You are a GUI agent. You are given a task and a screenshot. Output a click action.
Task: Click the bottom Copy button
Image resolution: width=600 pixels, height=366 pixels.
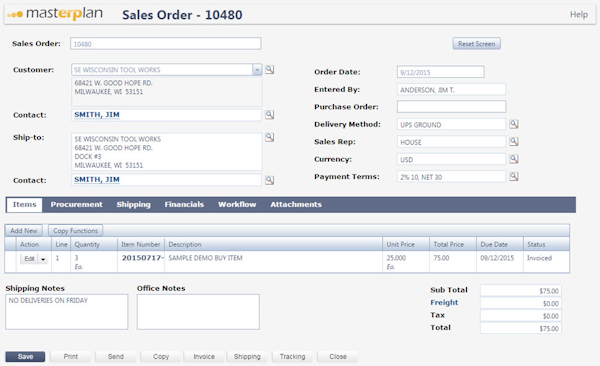pyautogui.click(x=161, y=357)
